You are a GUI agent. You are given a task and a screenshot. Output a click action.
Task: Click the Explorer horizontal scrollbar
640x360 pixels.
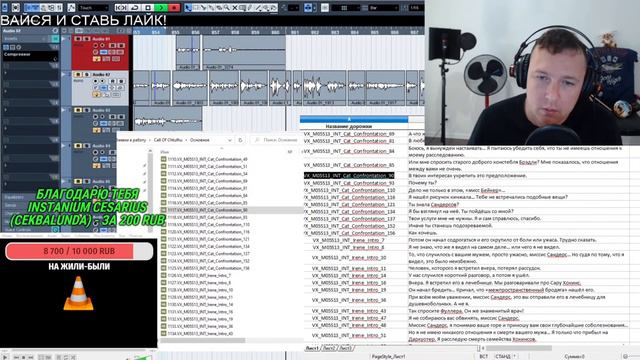click(203, 340)
